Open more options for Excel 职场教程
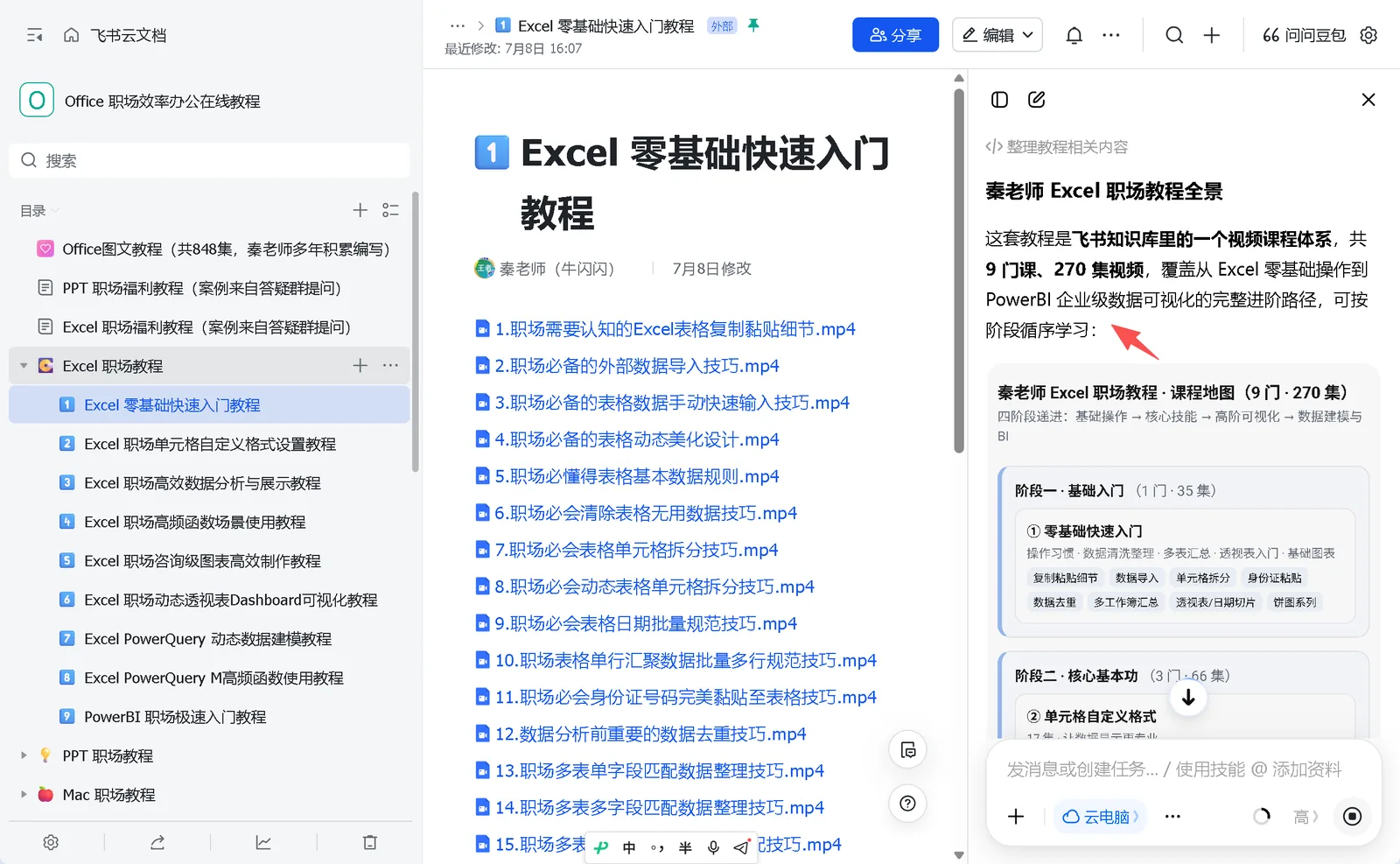 tap(390, 365)
